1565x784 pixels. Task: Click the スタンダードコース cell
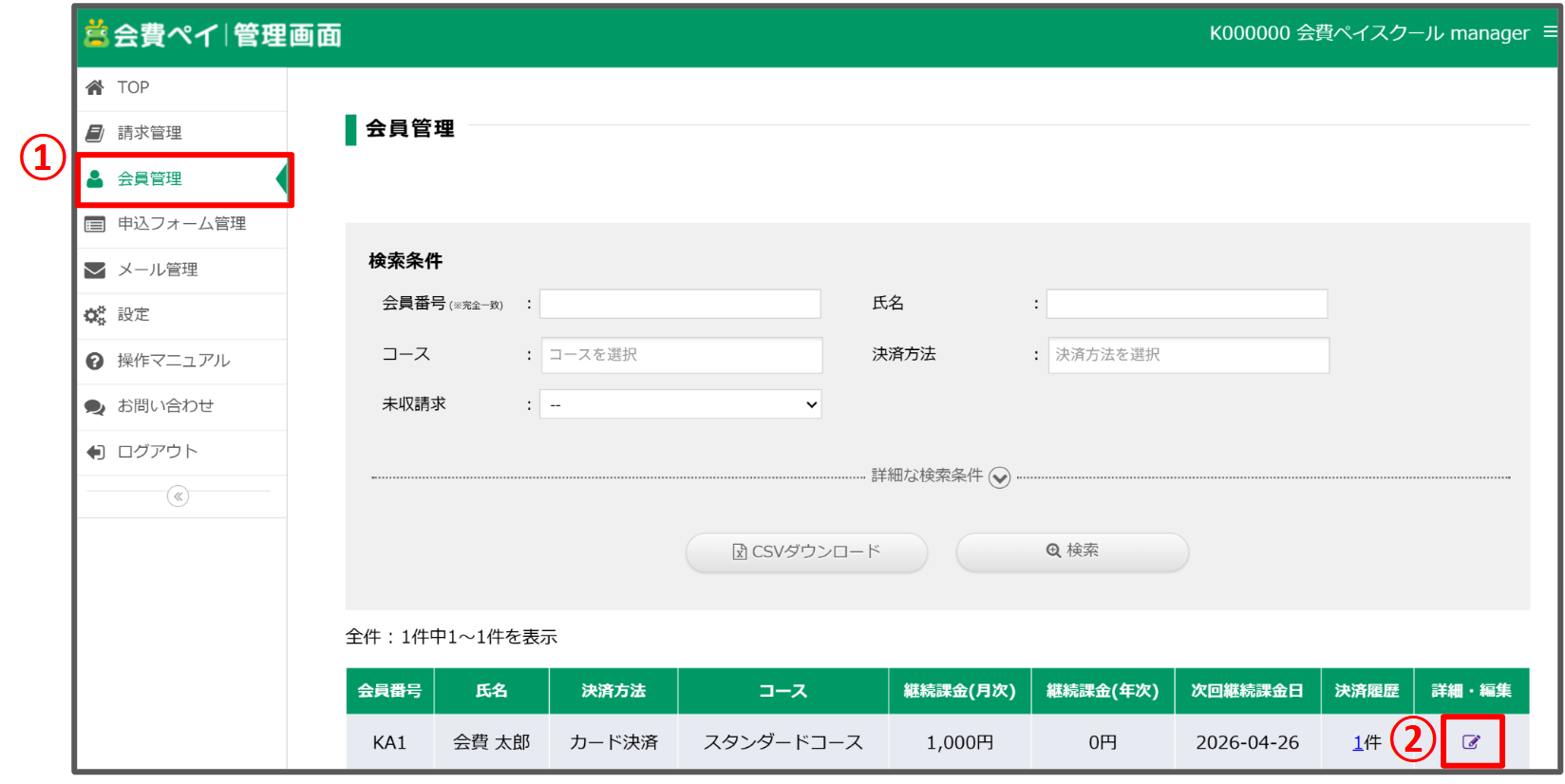pos(783,743)
